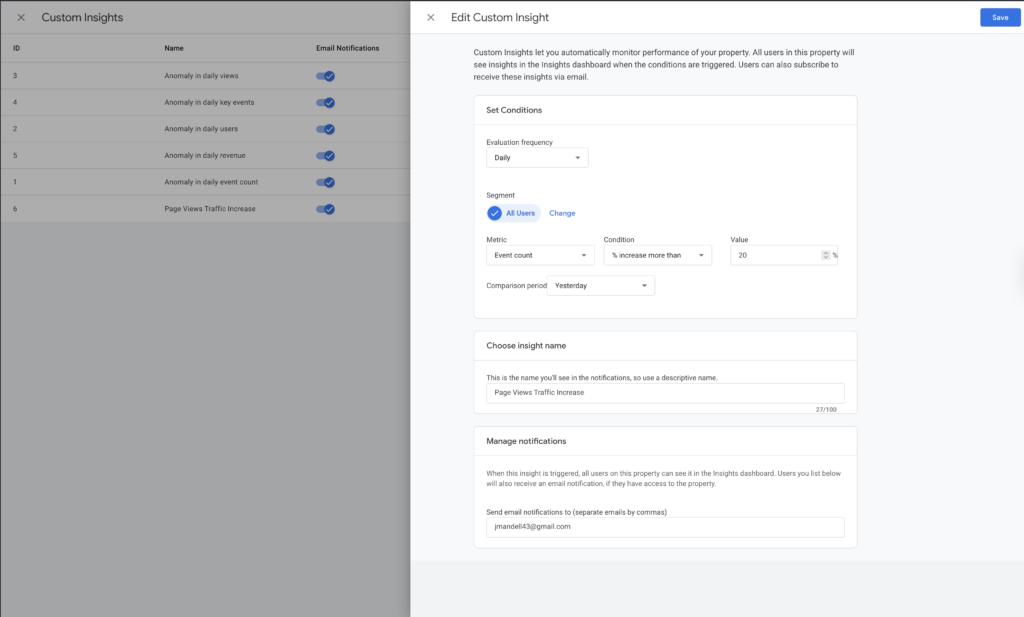Close the Edit Custom Insight panel

coord(431,18)
